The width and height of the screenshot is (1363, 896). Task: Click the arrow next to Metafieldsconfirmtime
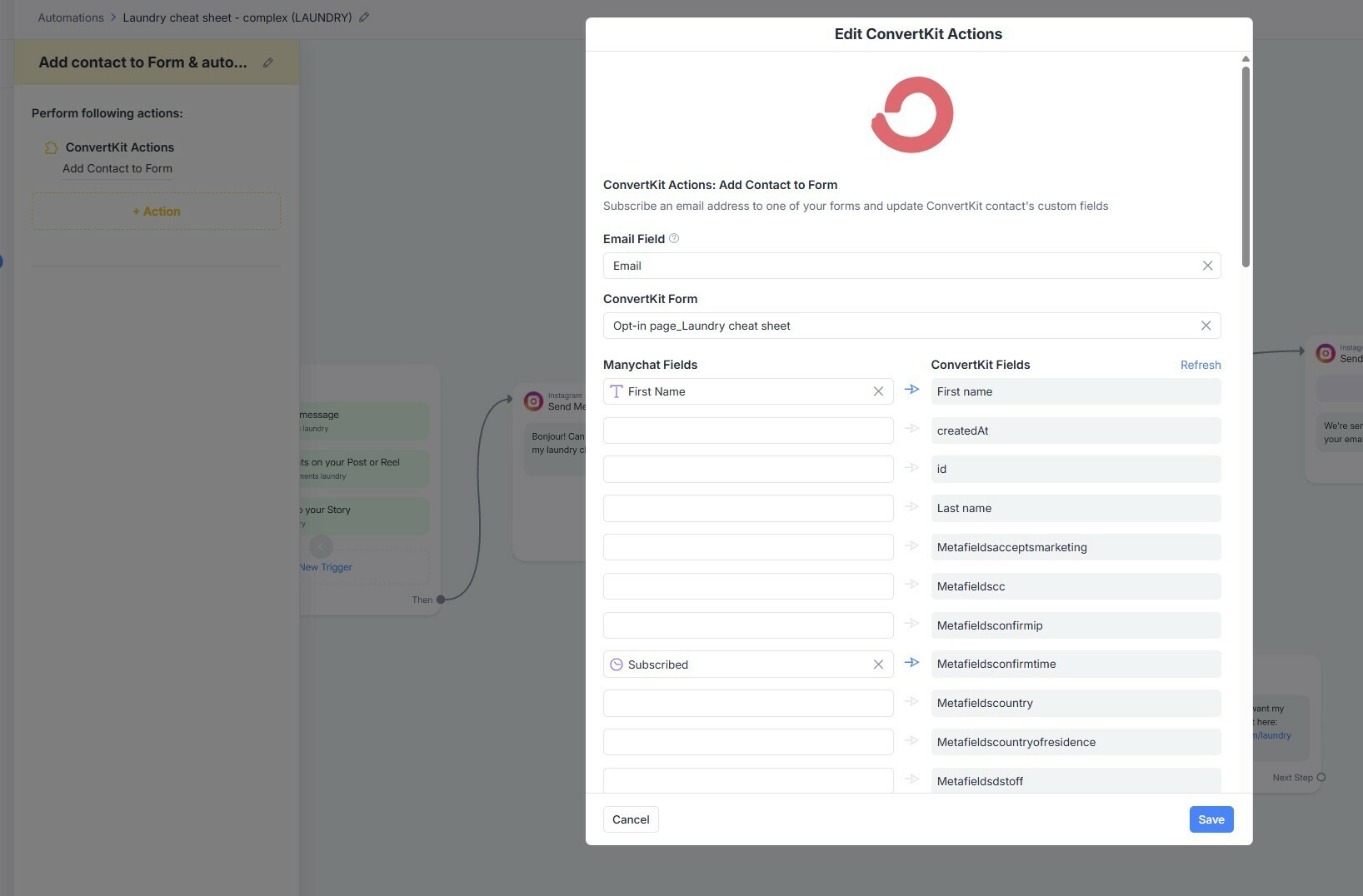[x=911, y=663]
